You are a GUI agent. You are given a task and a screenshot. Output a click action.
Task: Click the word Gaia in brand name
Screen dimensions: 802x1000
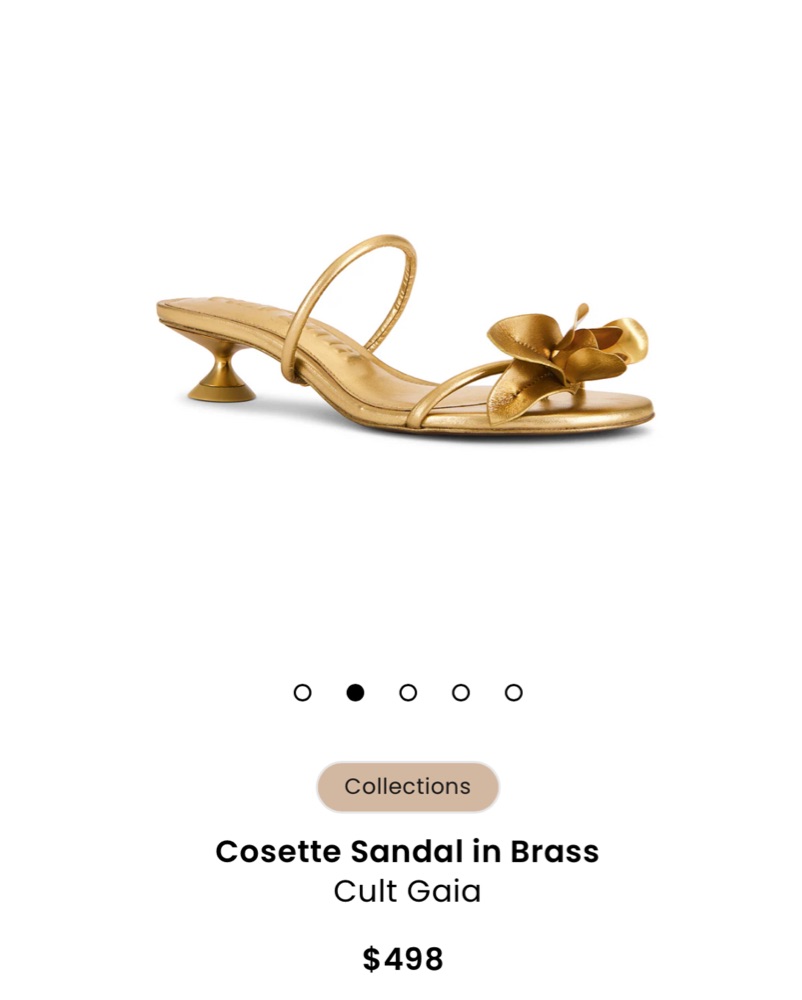[x=444, y=891]
